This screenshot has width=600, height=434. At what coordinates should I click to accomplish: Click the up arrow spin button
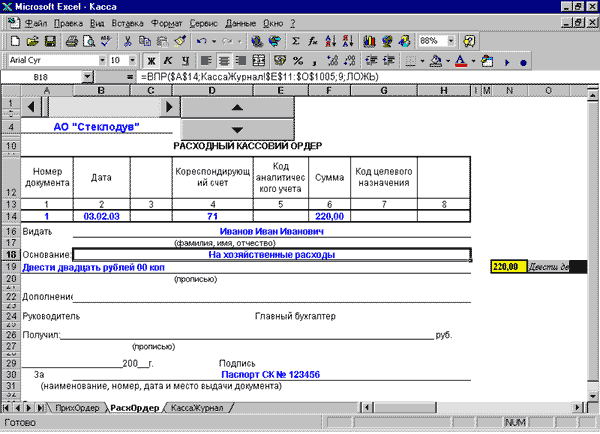pos(237,108)
